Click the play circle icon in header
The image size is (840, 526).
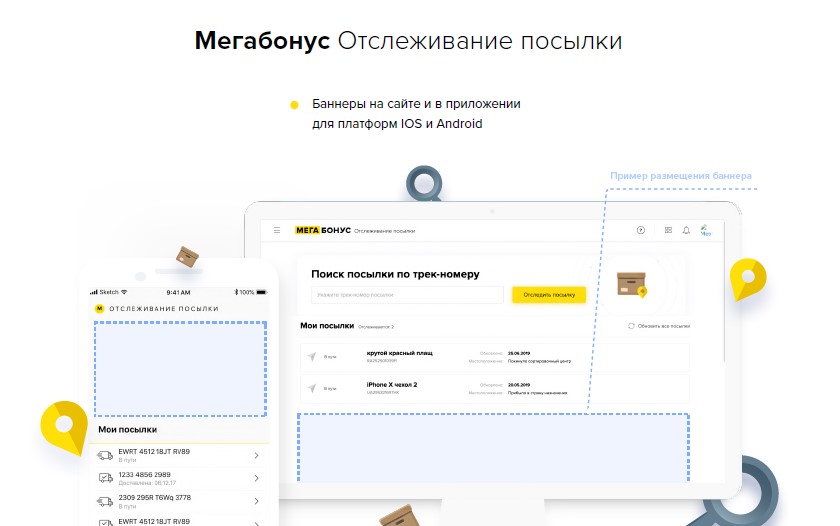tap(641, 230)
